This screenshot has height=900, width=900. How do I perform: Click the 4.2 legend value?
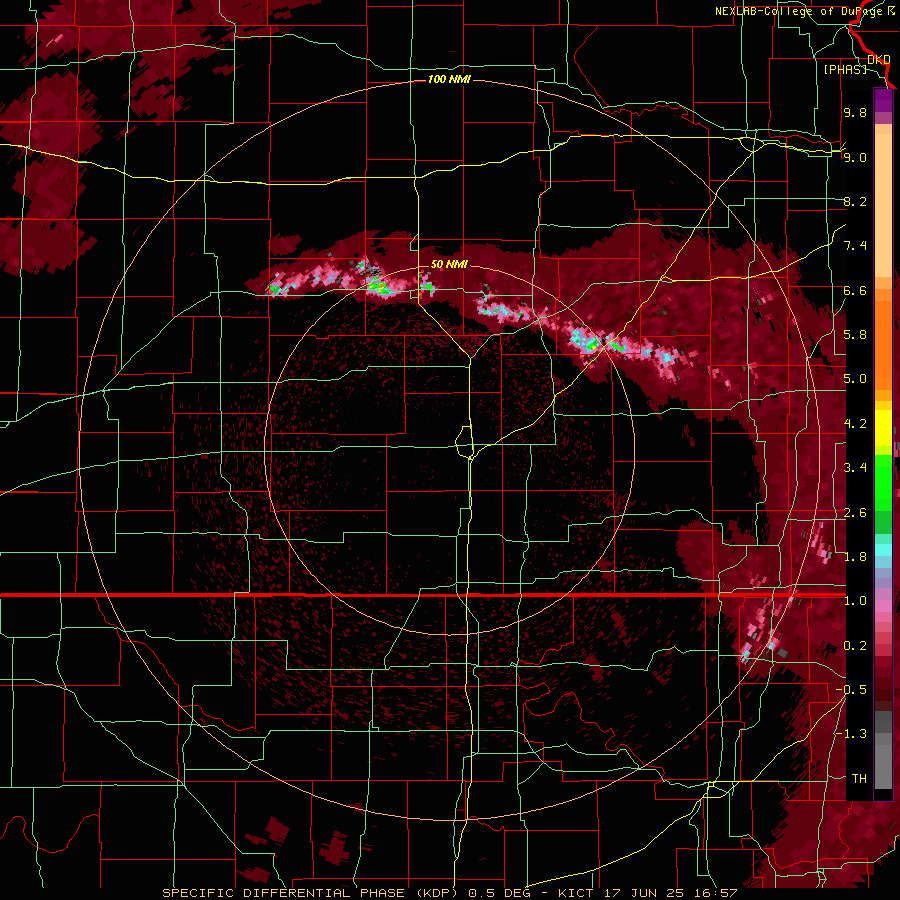coord(855,424)
